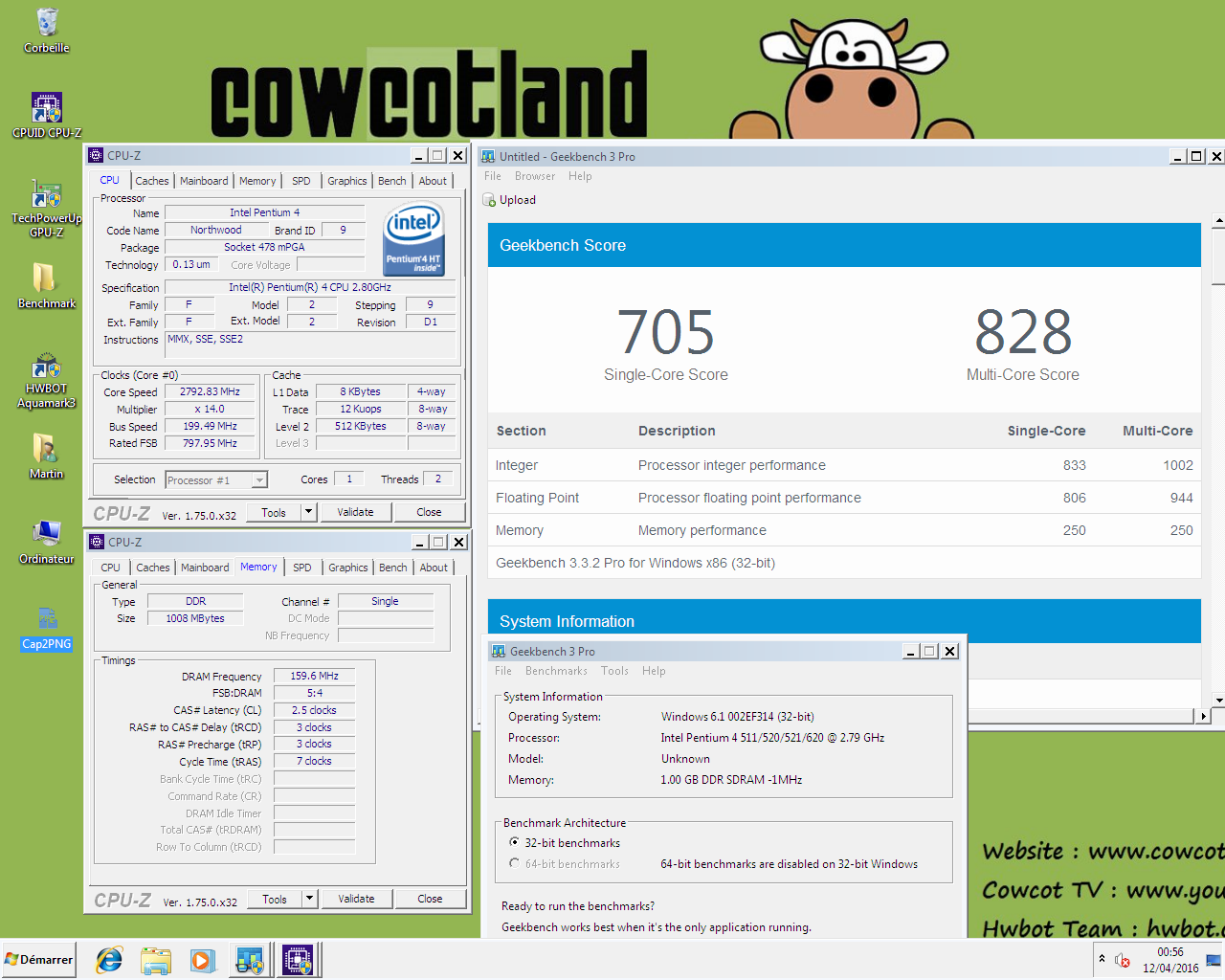Open the Benchmark folder on desktop
This screenshot has height=980, width=1225.
coord(46,285)
